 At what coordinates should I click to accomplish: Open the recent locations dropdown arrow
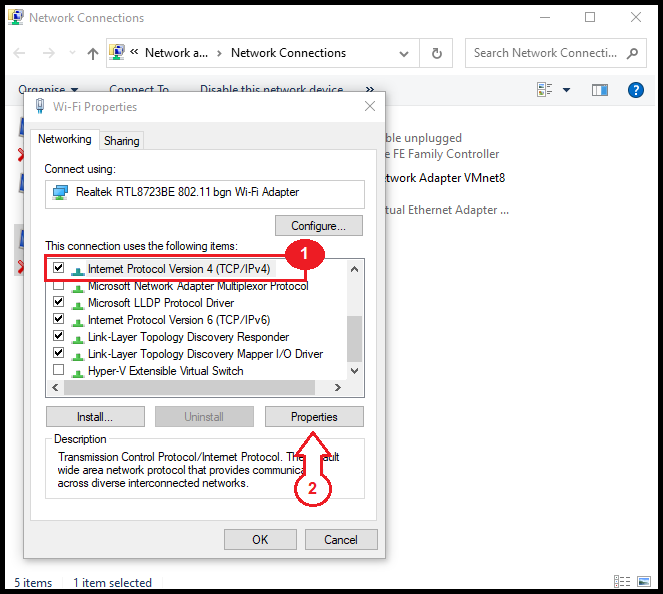click(x=72, y=53)
